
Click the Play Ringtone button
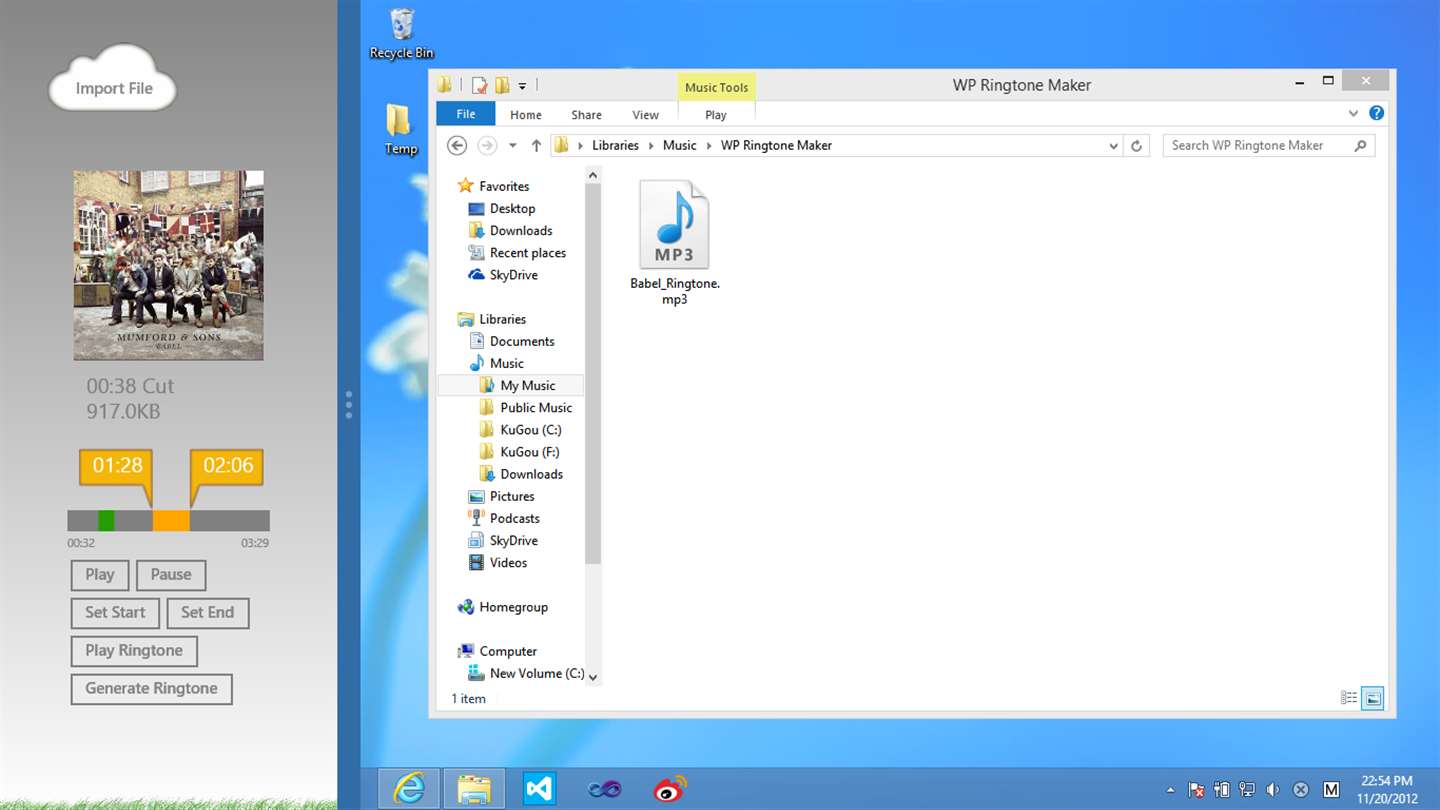coord(134,651)
